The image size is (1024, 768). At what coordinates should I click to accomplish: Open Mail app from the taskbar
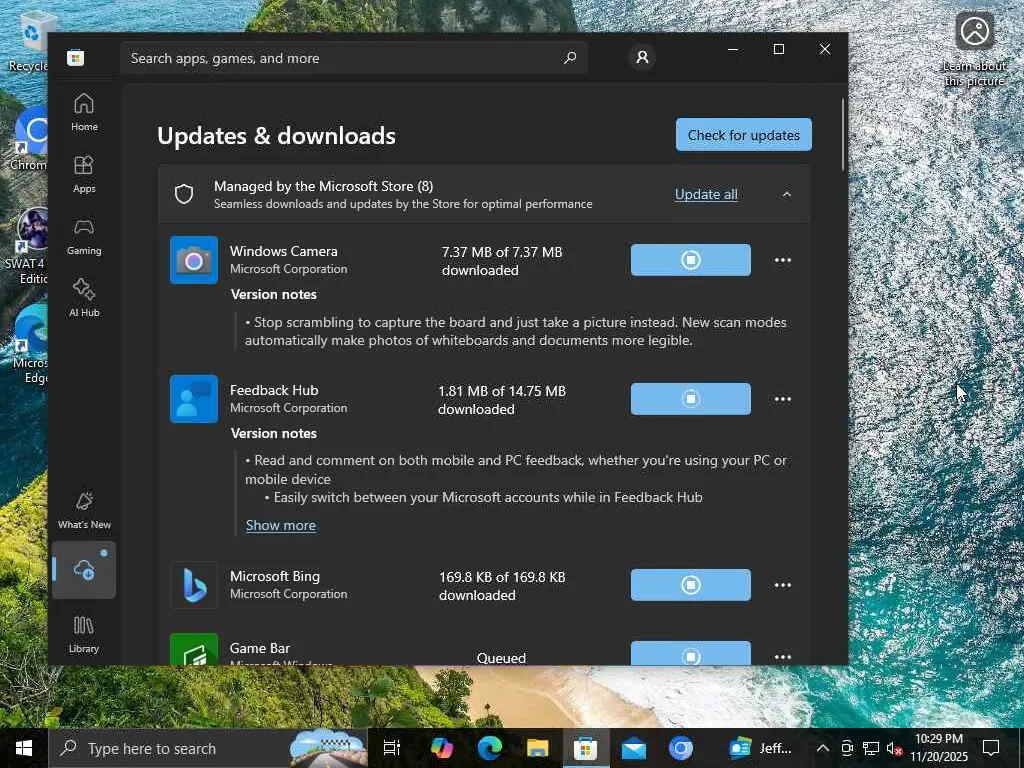pos(633,748)
